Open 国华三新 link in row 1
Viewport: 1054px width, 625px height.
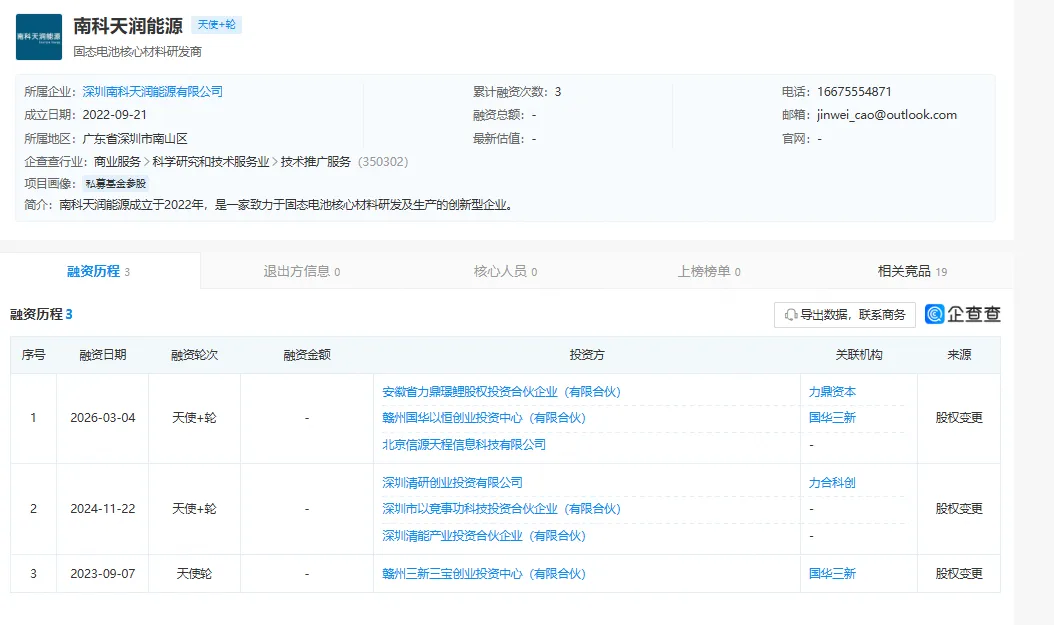point(832,418)
